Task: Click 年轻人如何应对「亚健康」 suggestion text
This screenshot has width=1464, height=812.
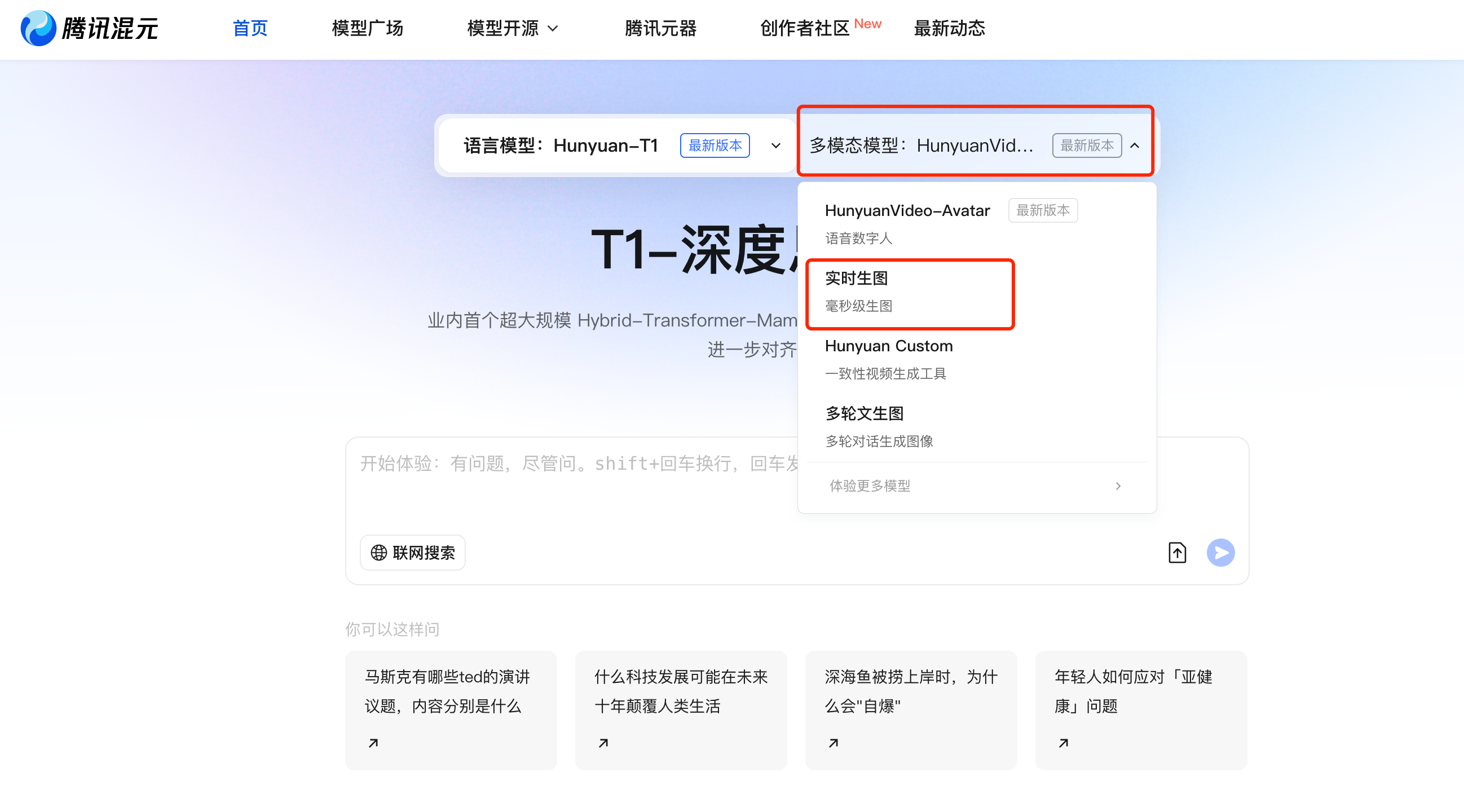Action: (1134, 691)
